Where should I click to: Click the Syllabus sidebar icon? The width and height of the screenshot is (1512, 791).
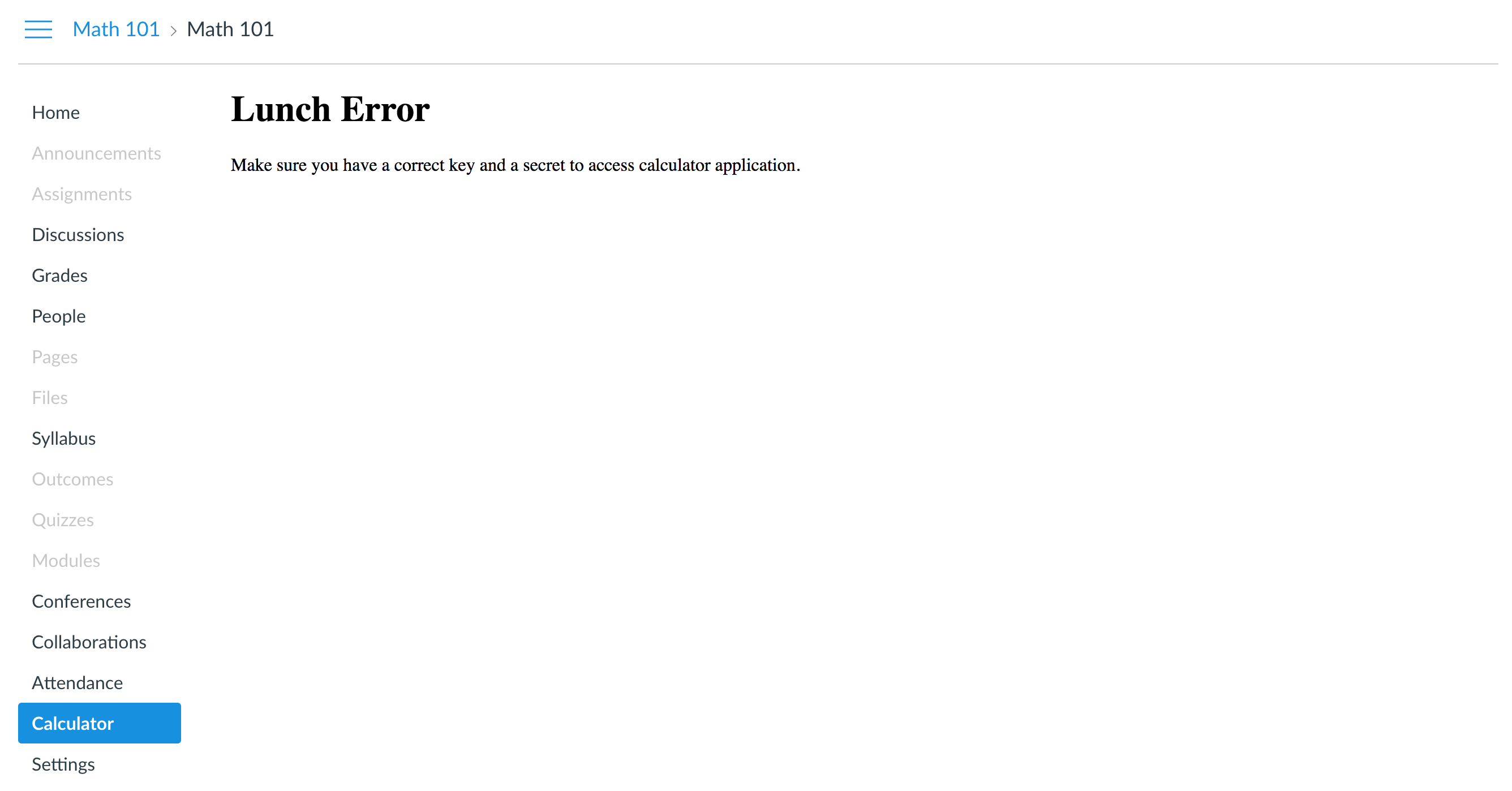(x=63, y=438)
